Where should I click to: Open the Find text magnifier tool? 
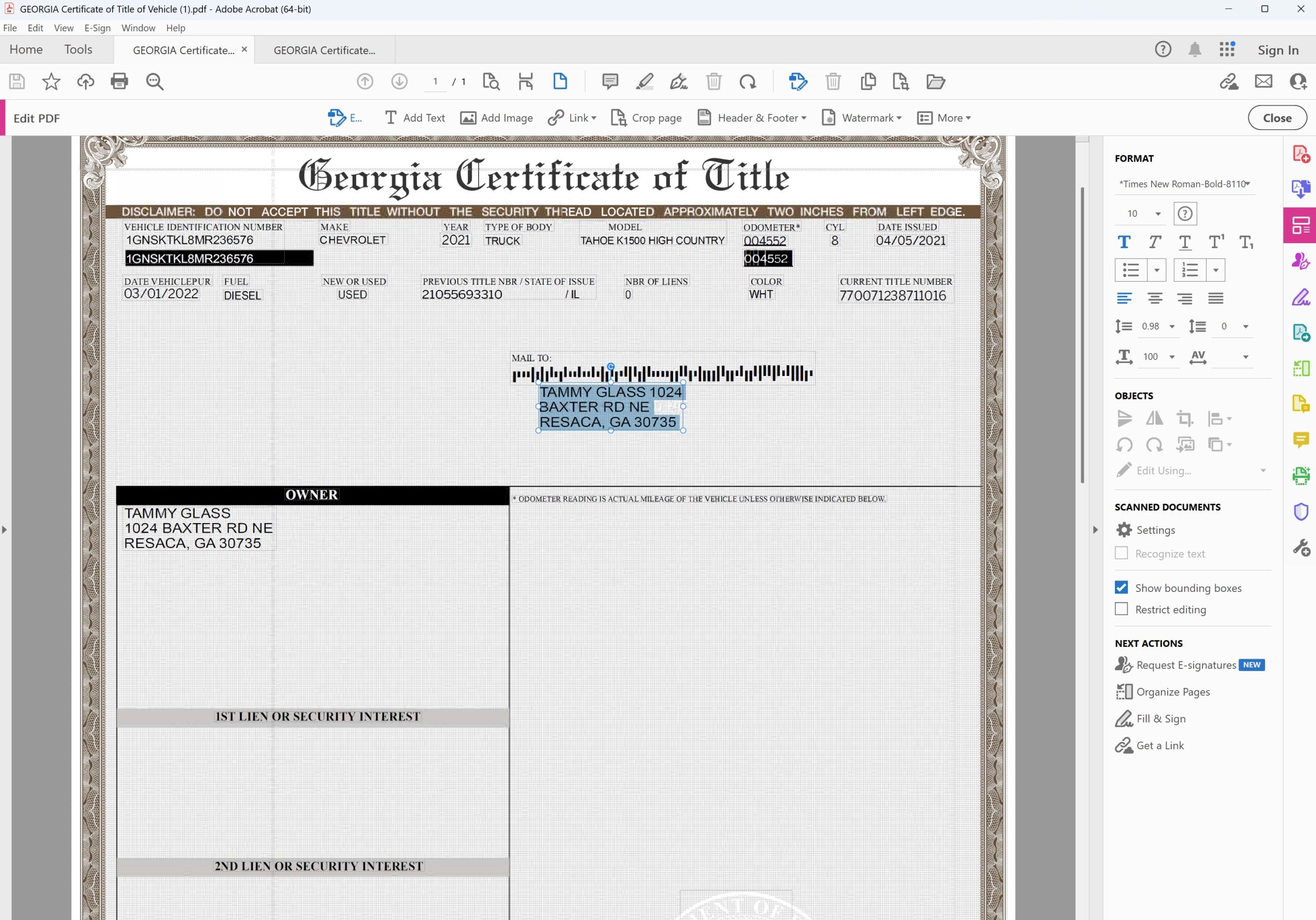155,81
